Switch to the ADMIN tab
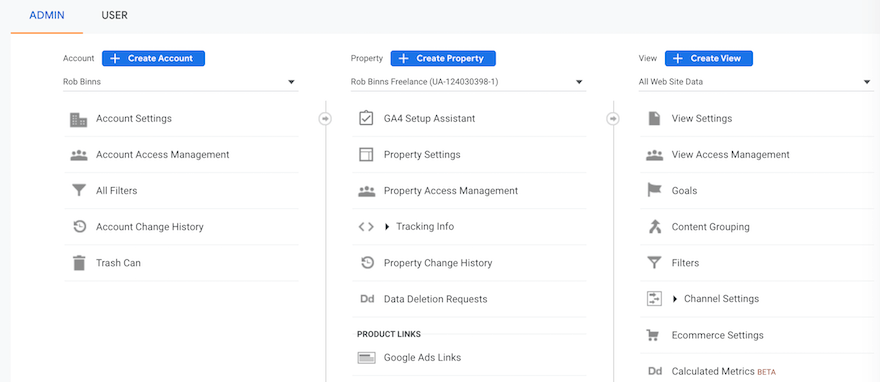The image size is (880, 382). (47, 16)
